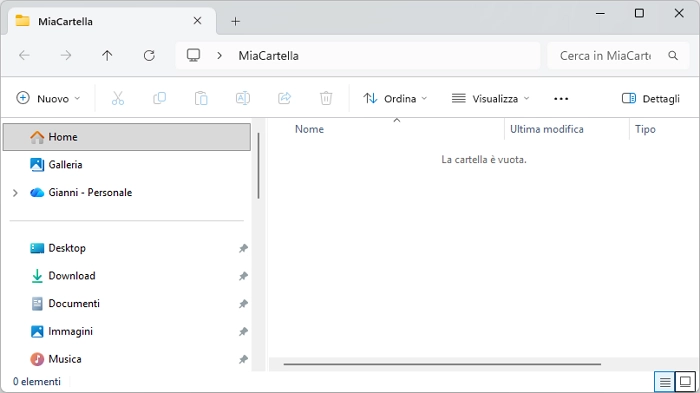The image size is (700, 393).
Task: Click MiaCartella in the address bar
Action: tap(268, 56)
